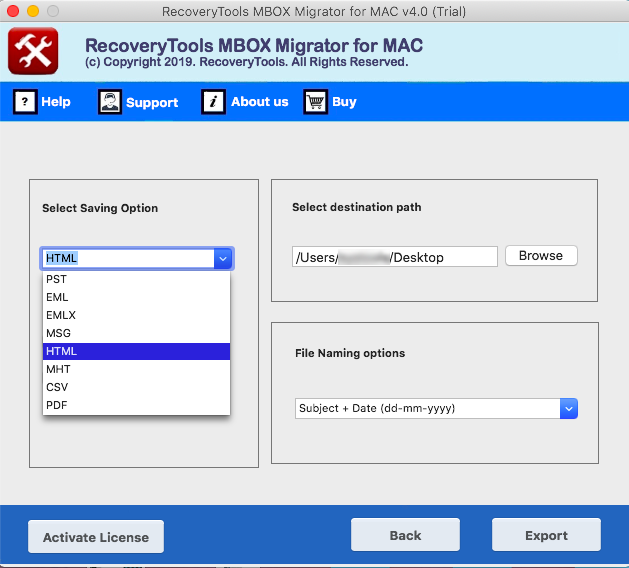Click the Buy shopping cart icon

315,102
